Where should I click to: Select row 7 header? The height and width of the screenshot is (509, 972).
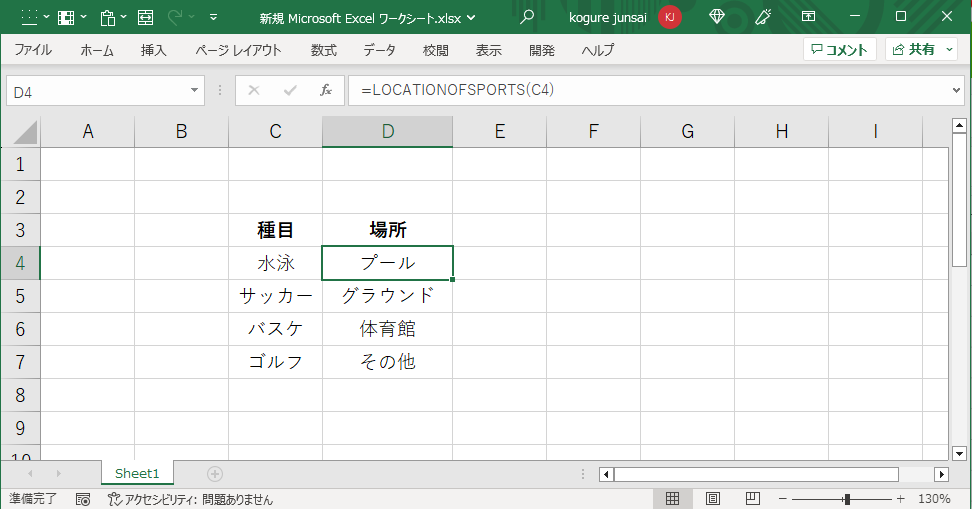click(x=20, y=362)
